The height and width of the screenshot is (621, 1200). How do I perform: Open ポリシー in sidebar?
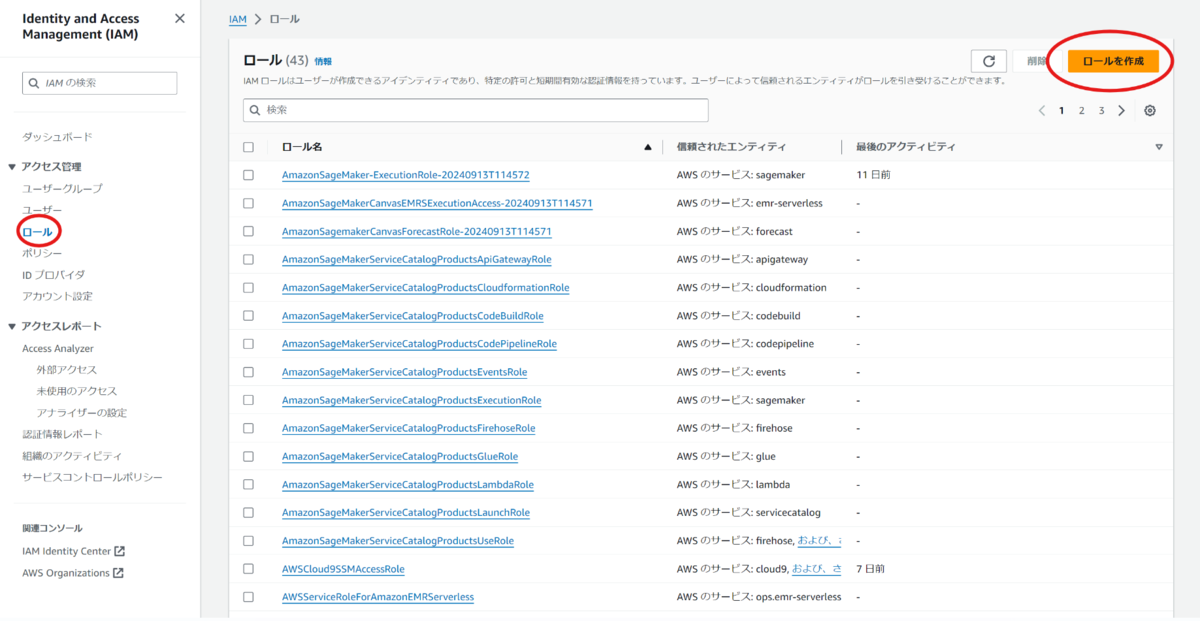tap(42, 253)
